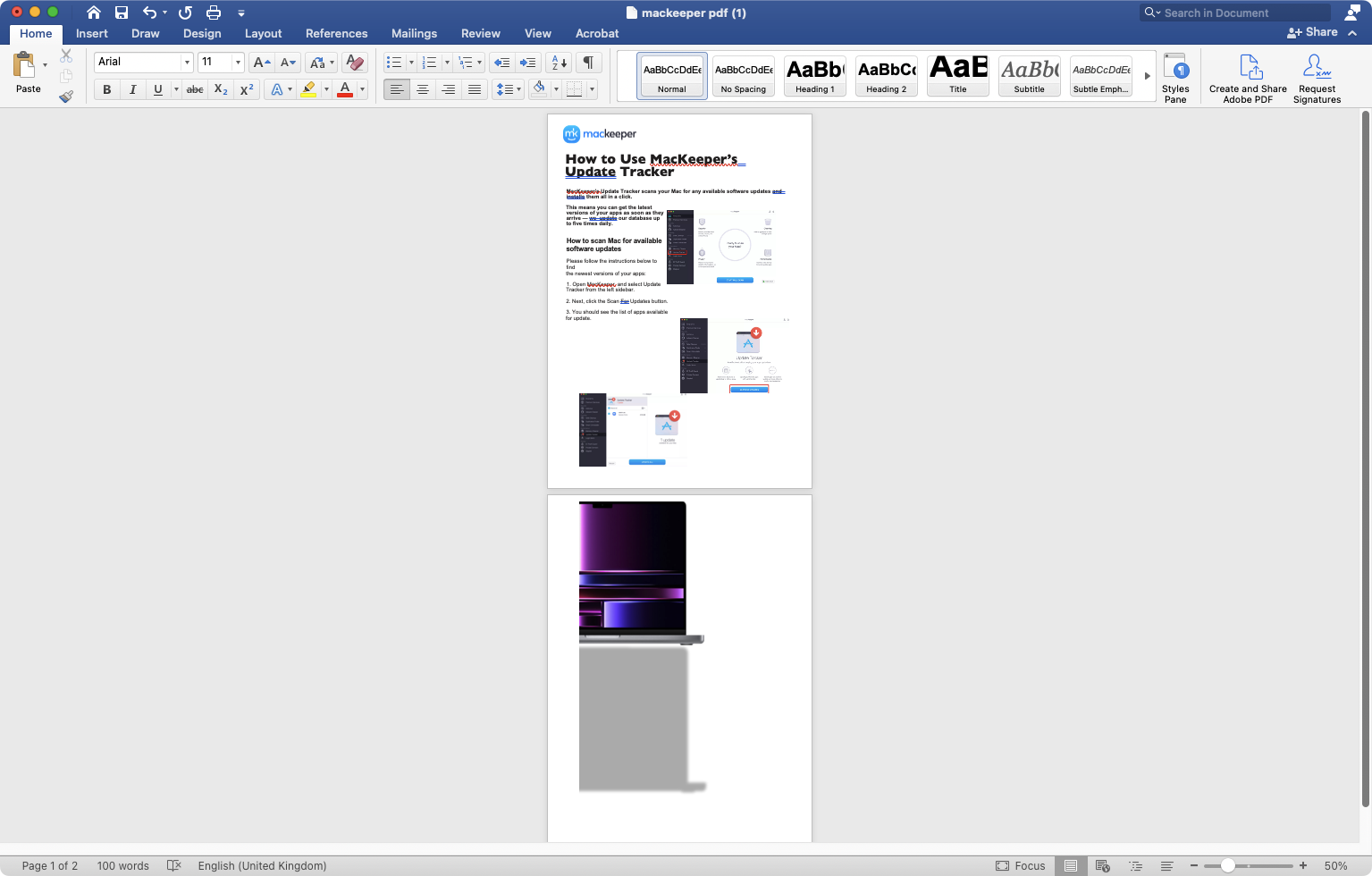Toggle show paragraph marks pilcrow

(x=589, y=63)
